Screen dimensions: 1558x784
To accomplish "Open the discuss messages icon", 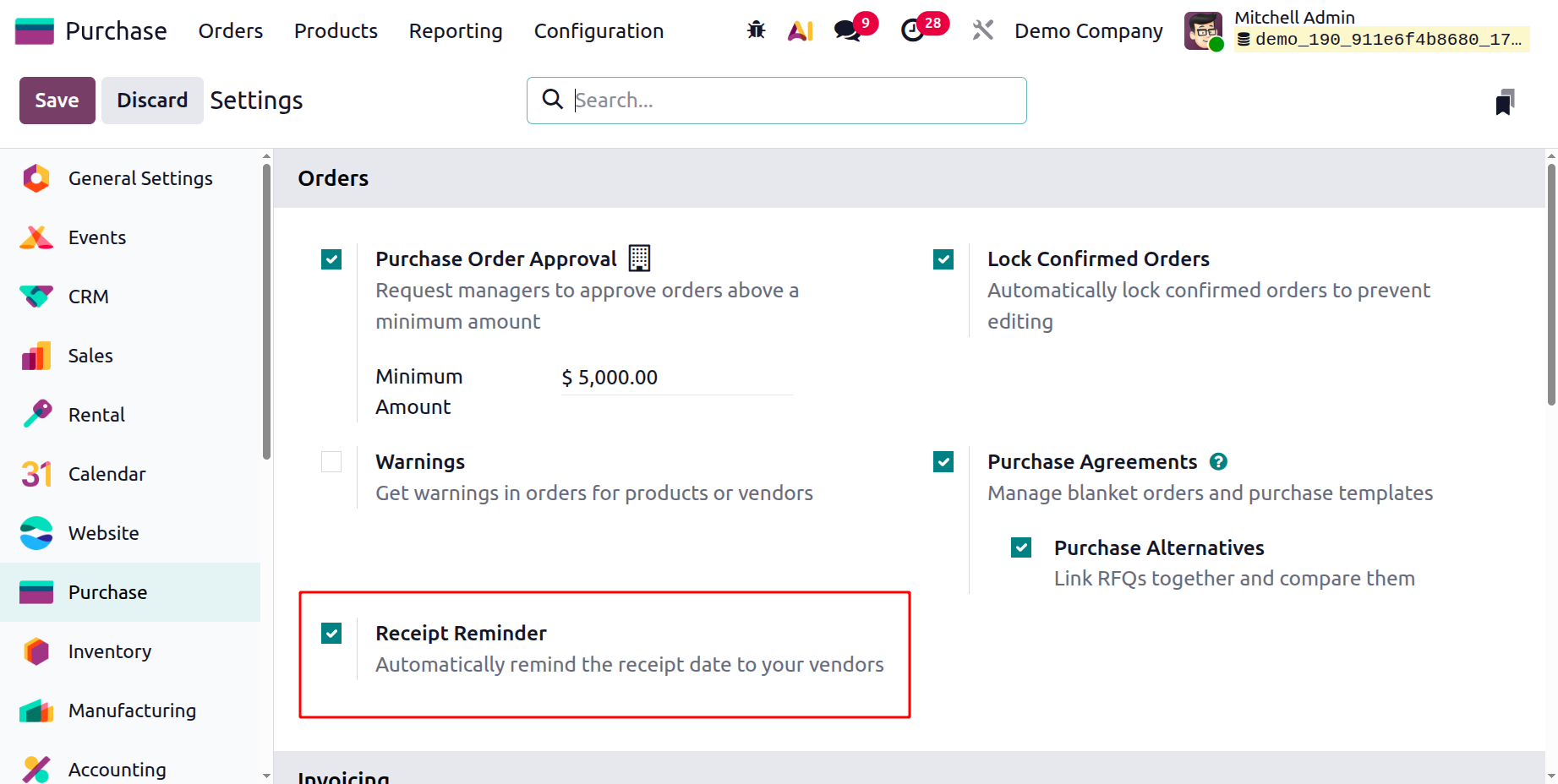I will pyautogui.click(x=846, y=30).
